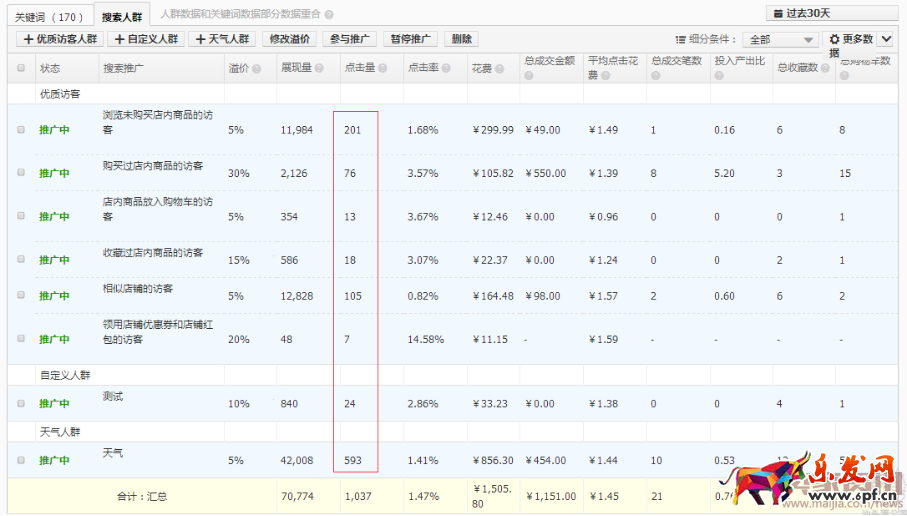Click help icon after 人群数据和关键词数据 notice
Screen dimensions: 907x516
[329, 14]
